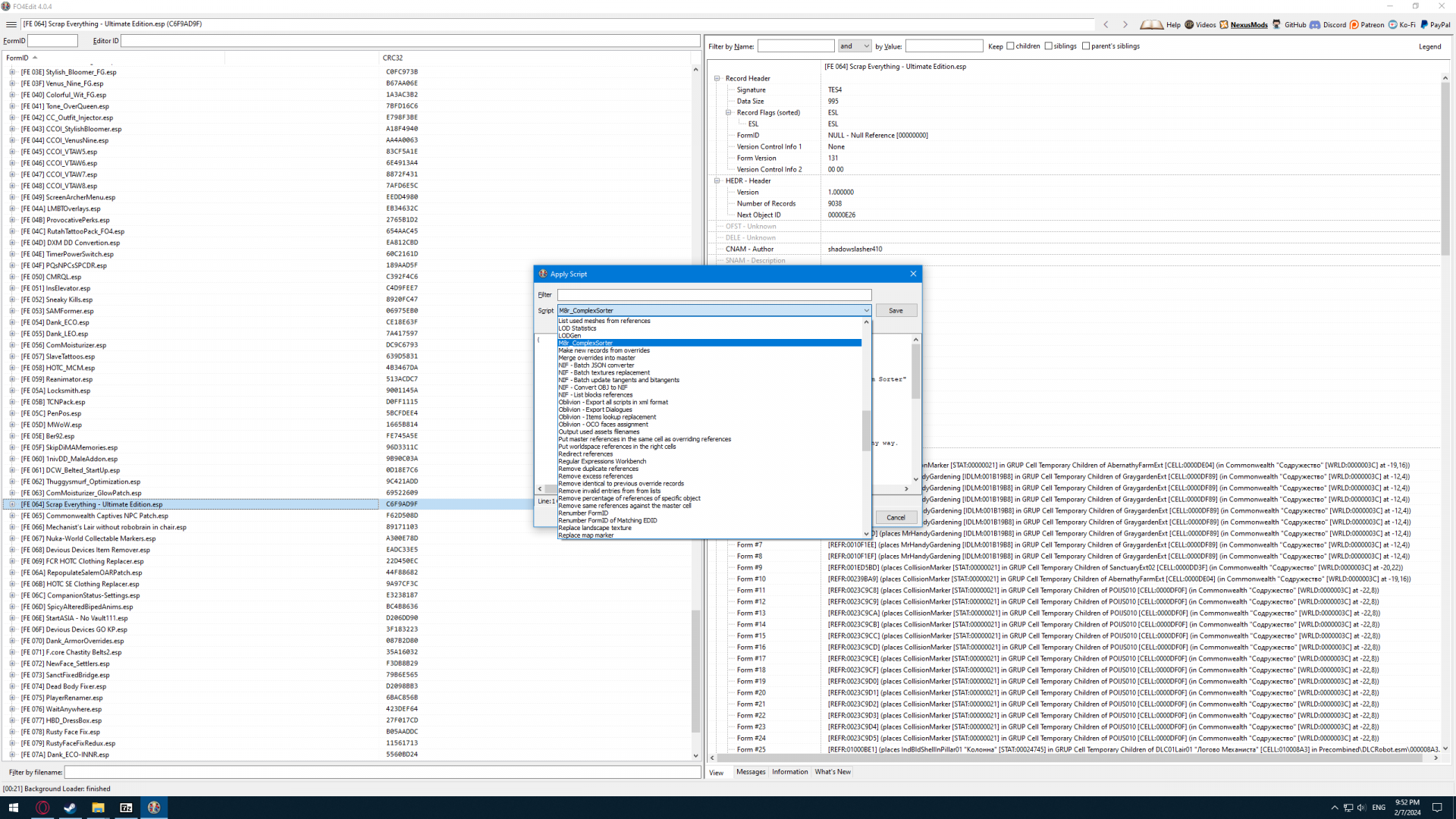Open the hamburger main menu
1456x819 pixels.
click(11, 24)
